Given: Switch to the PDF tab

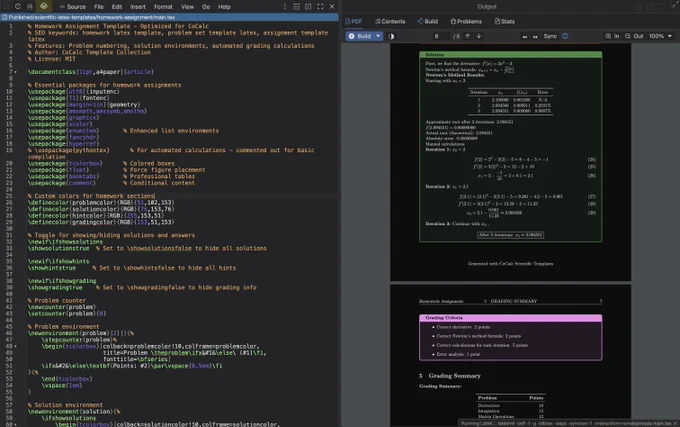Looking at the screenshot, I should [353, 21].
